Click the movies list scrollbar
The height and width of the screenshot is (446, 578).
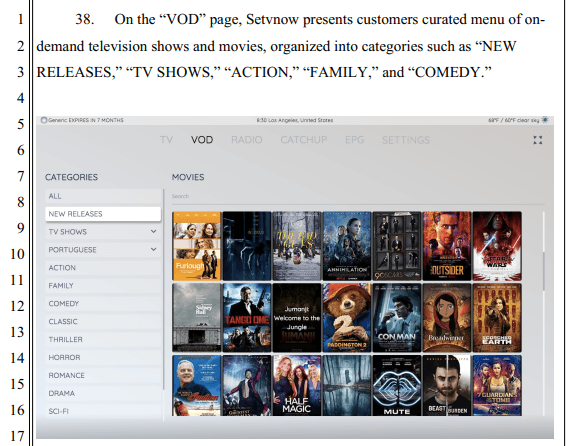pos(543,271)
